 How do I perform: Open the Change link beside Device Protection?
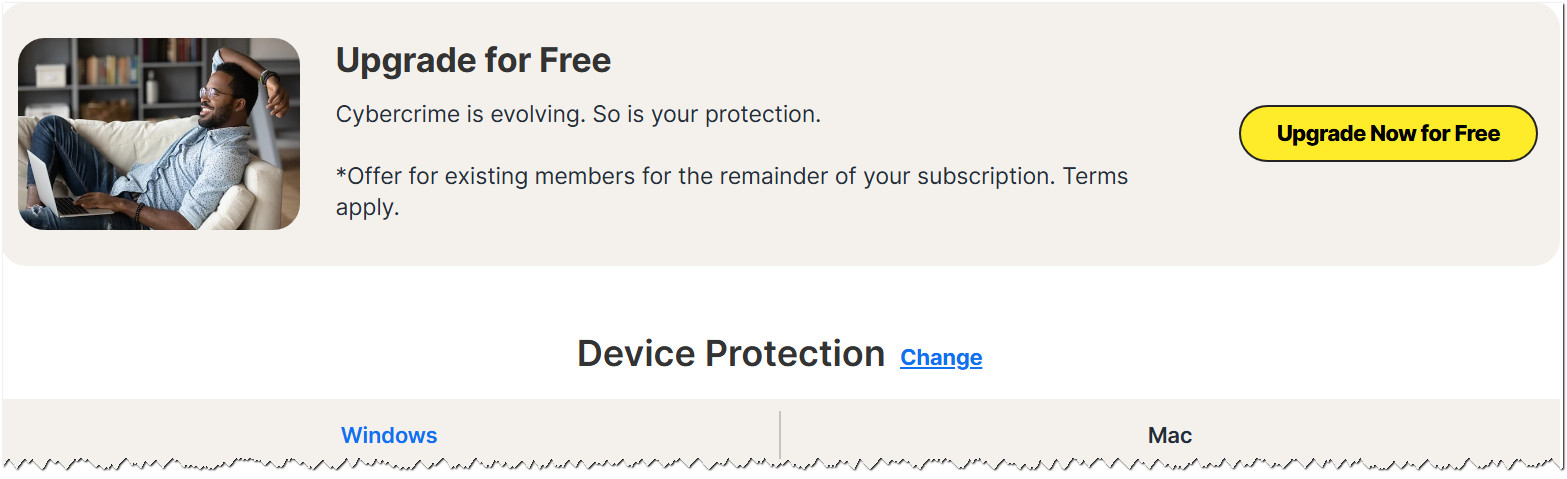click(x=940, y=358)
